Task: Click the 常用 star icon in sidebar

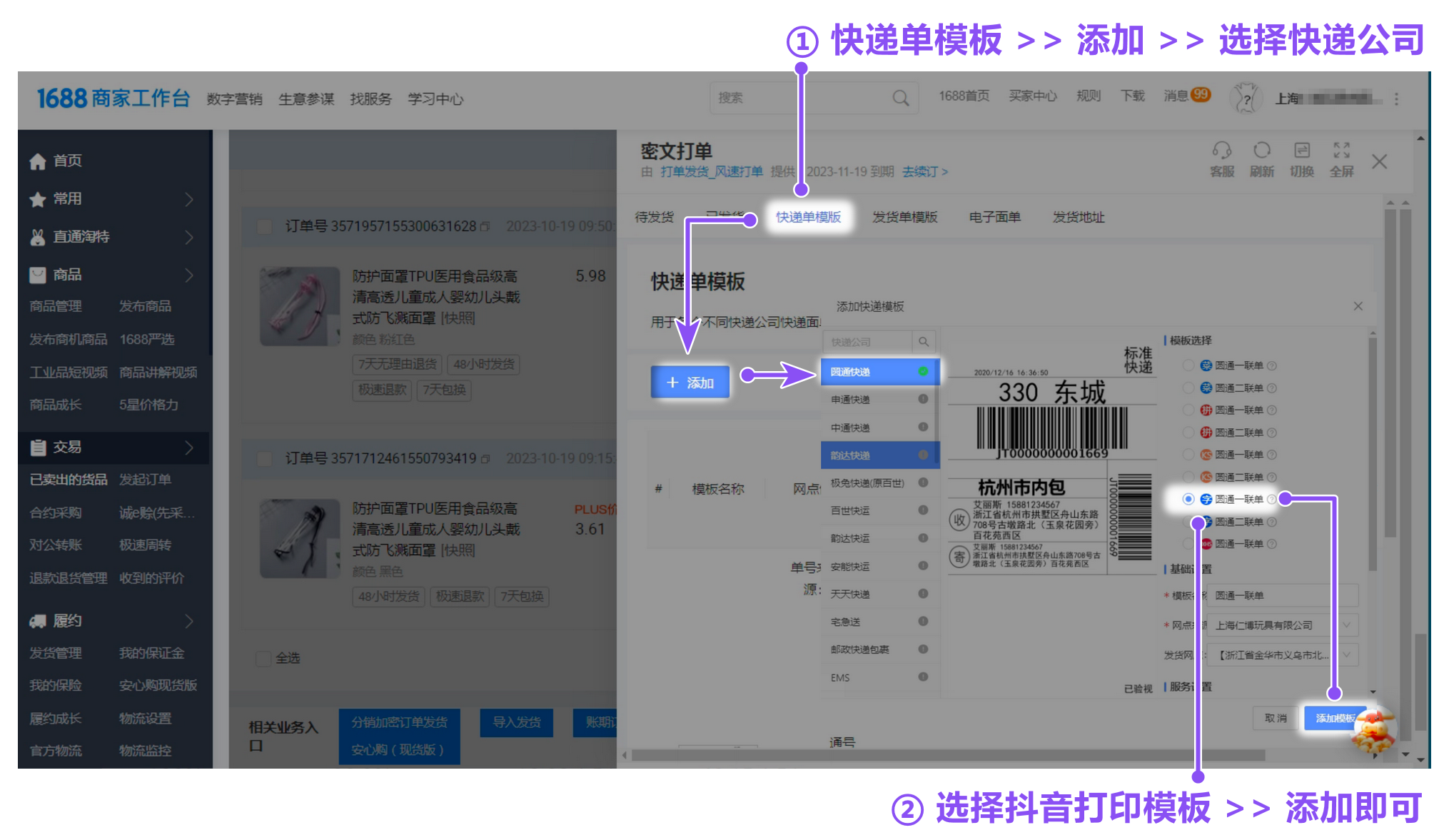Action: (38, 199)
